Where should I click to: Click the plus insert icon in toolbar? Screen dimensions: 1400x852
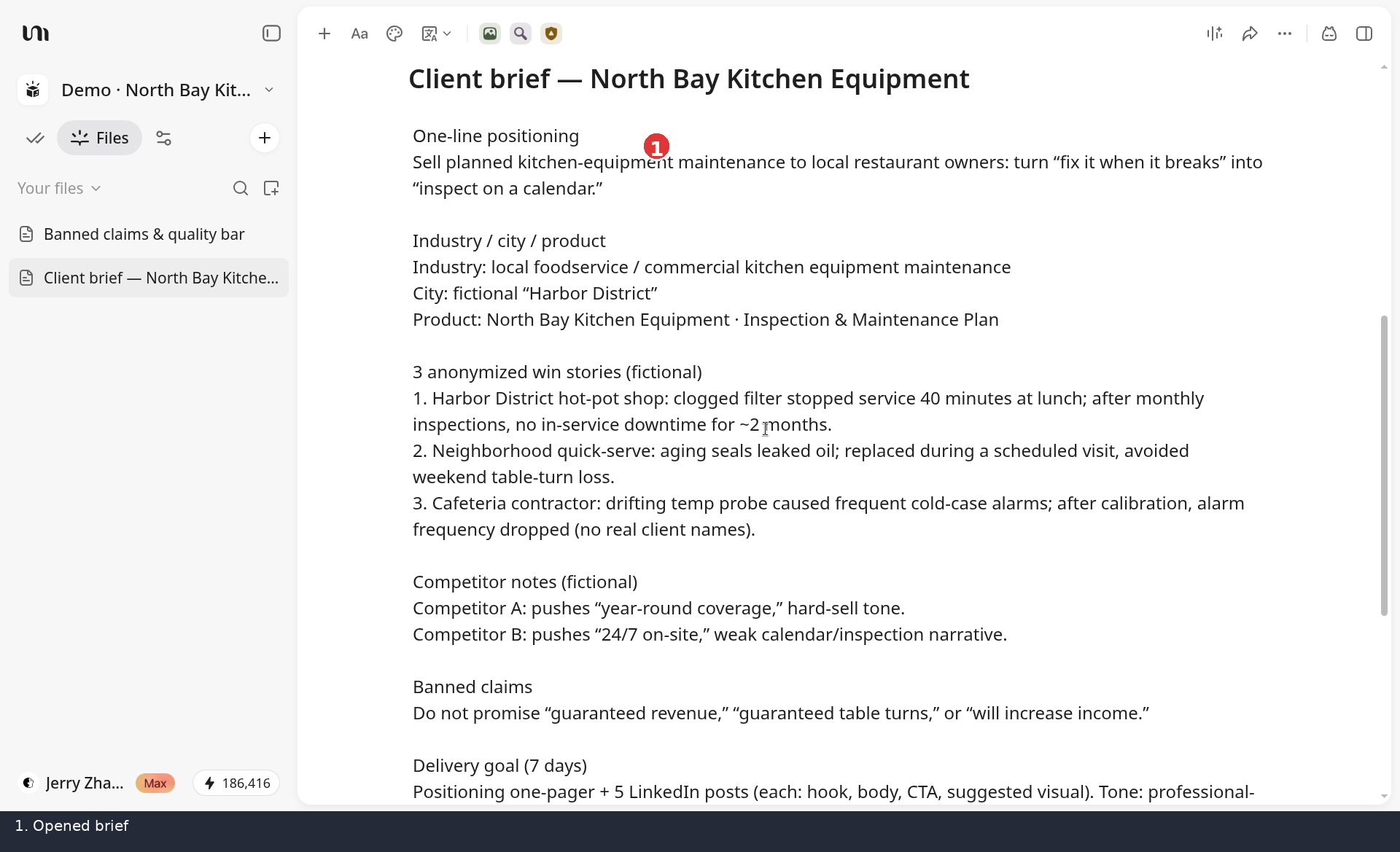324,34
